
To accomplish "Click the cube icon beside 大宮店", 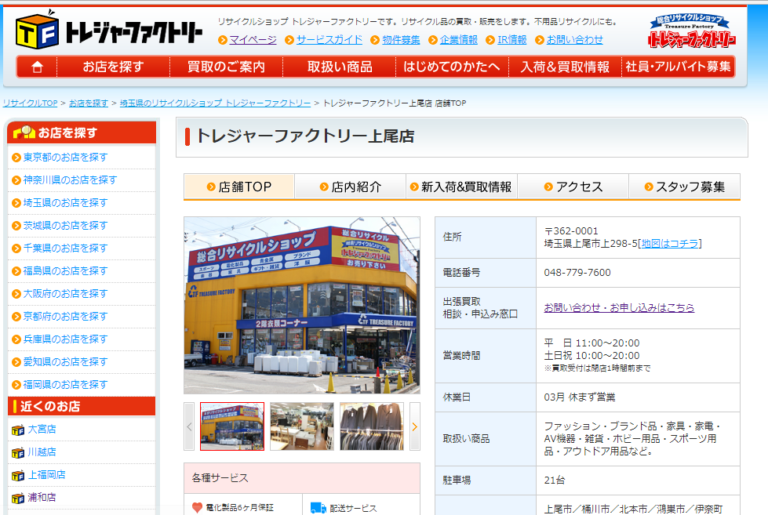I will [x=18, y=430].
